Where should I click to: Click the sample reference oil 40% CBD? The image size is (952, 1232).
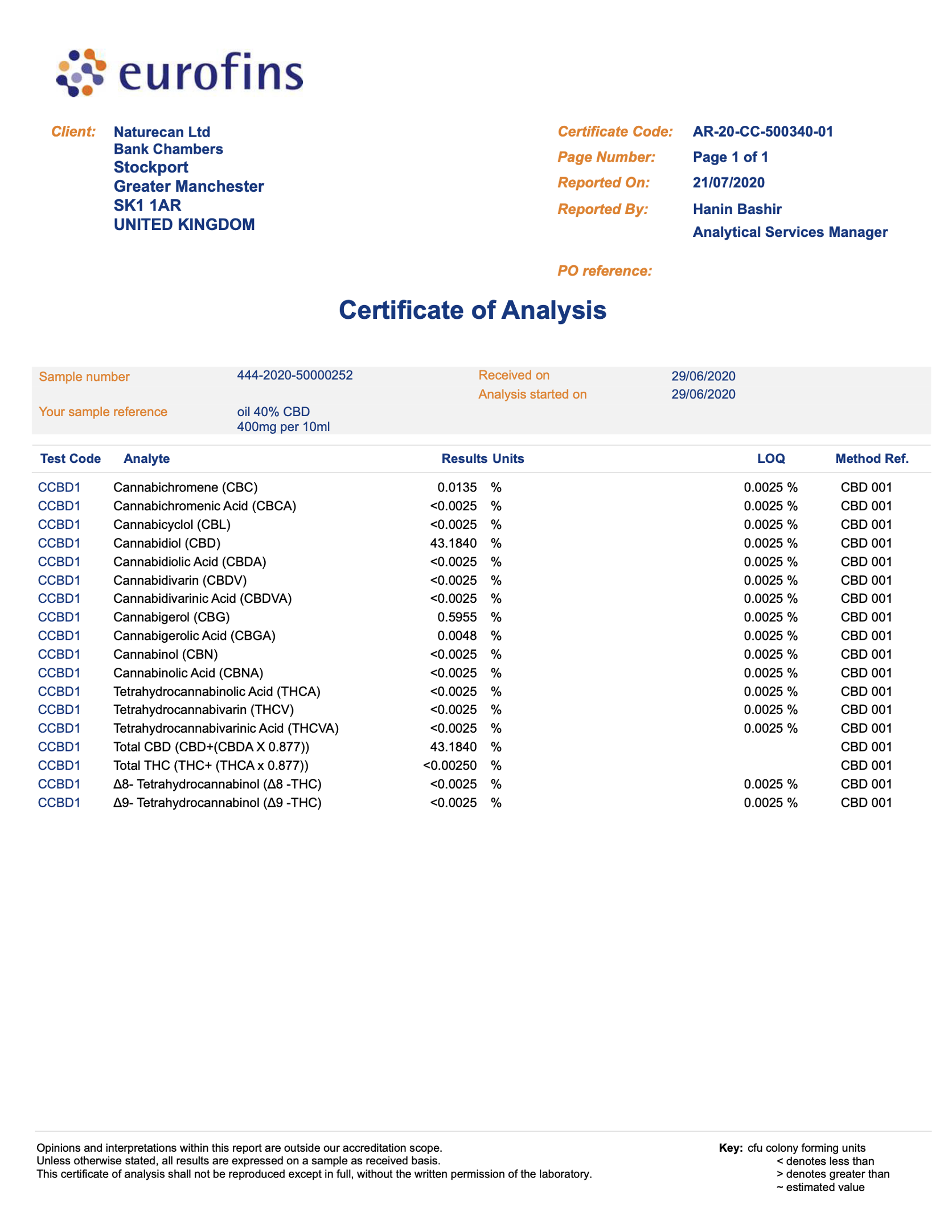[273, 412]
